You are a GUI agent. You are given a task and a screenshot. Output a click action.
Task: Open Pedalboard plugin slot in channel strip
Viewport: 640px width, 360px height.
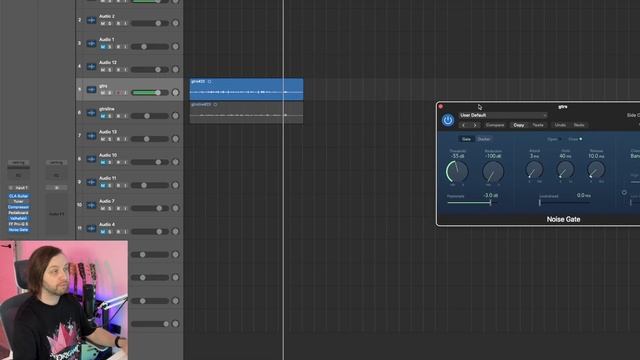click(x=18, y=213)
